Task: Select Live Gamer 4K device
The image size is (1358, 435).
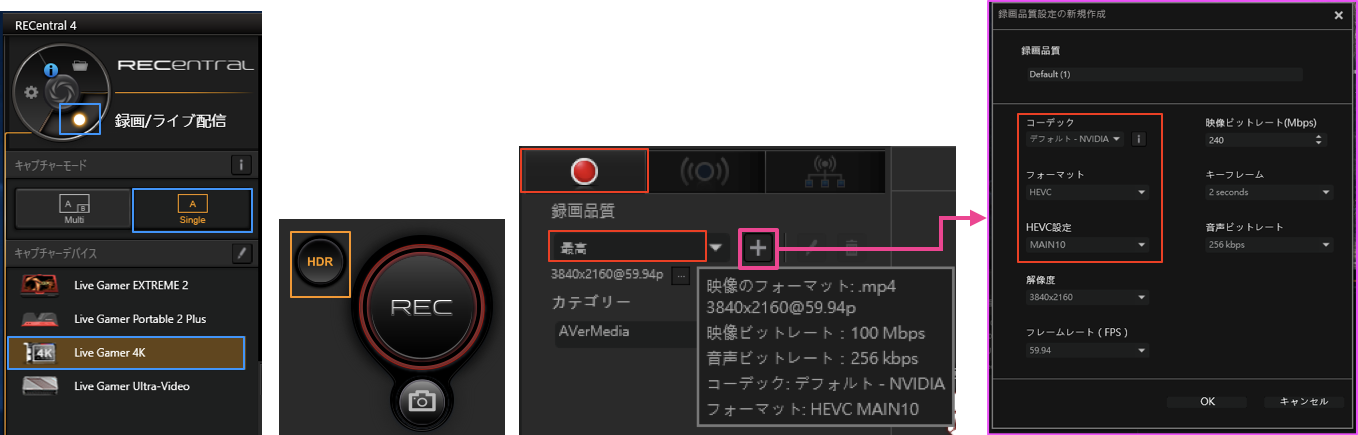Action: click(x=126, y=353)
